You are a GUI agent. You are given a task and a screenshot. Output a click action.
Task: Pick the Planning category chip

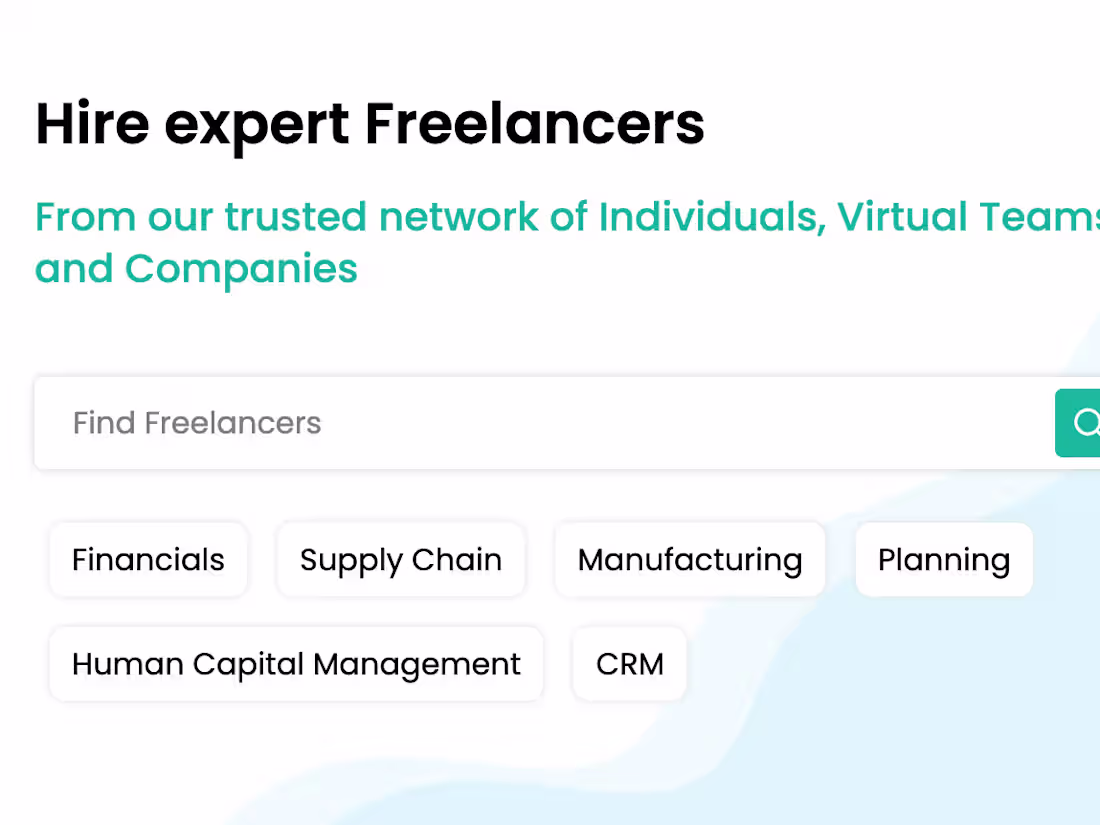(944, 560)
